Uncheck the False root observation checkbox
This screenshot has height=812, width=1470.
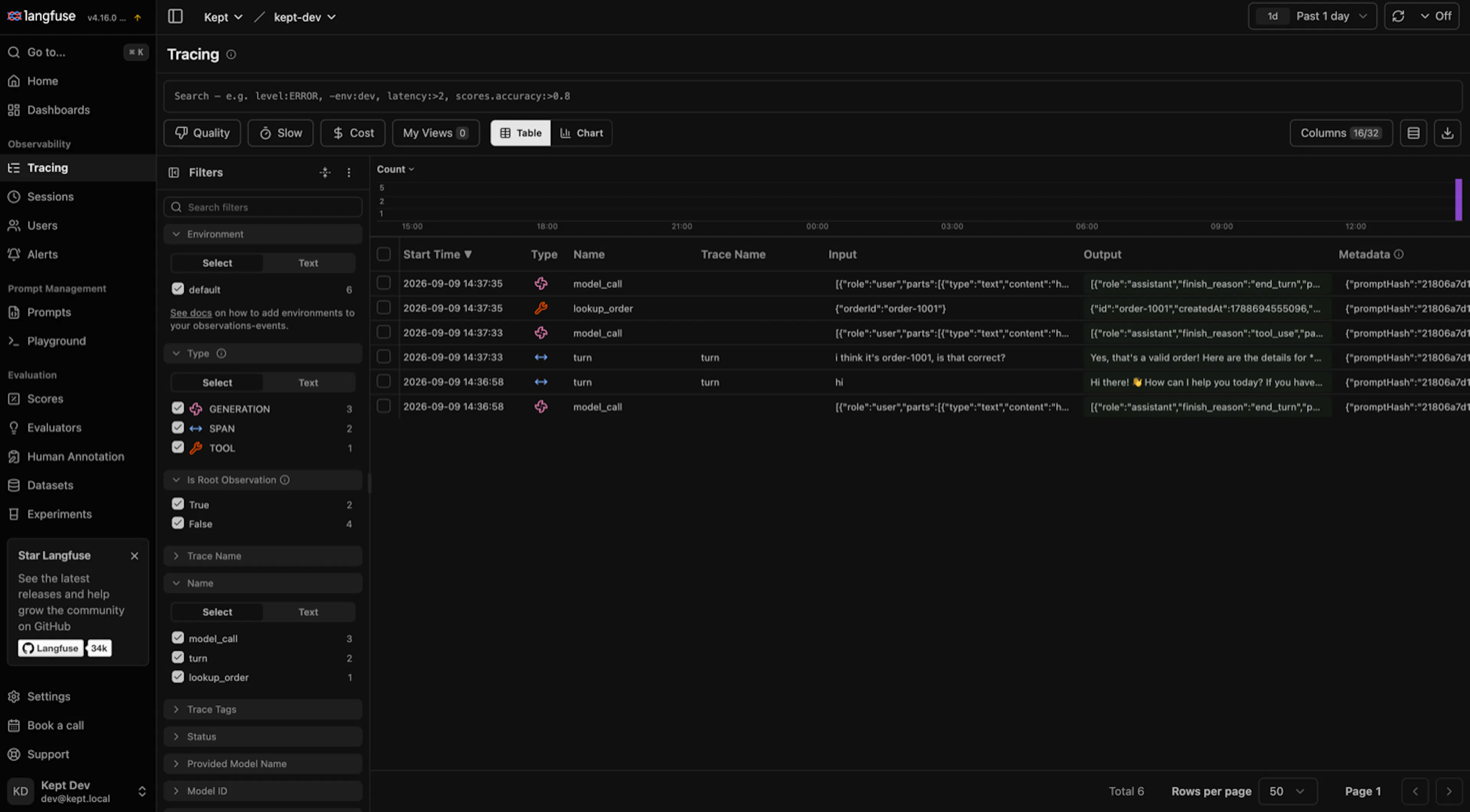click(178, 523)
